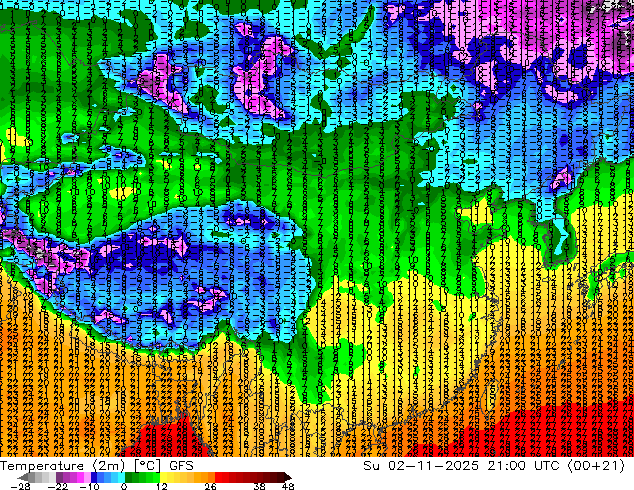Click the yellow-orange section of the color scale
The image size is (634, 490).
coord(187,477)
